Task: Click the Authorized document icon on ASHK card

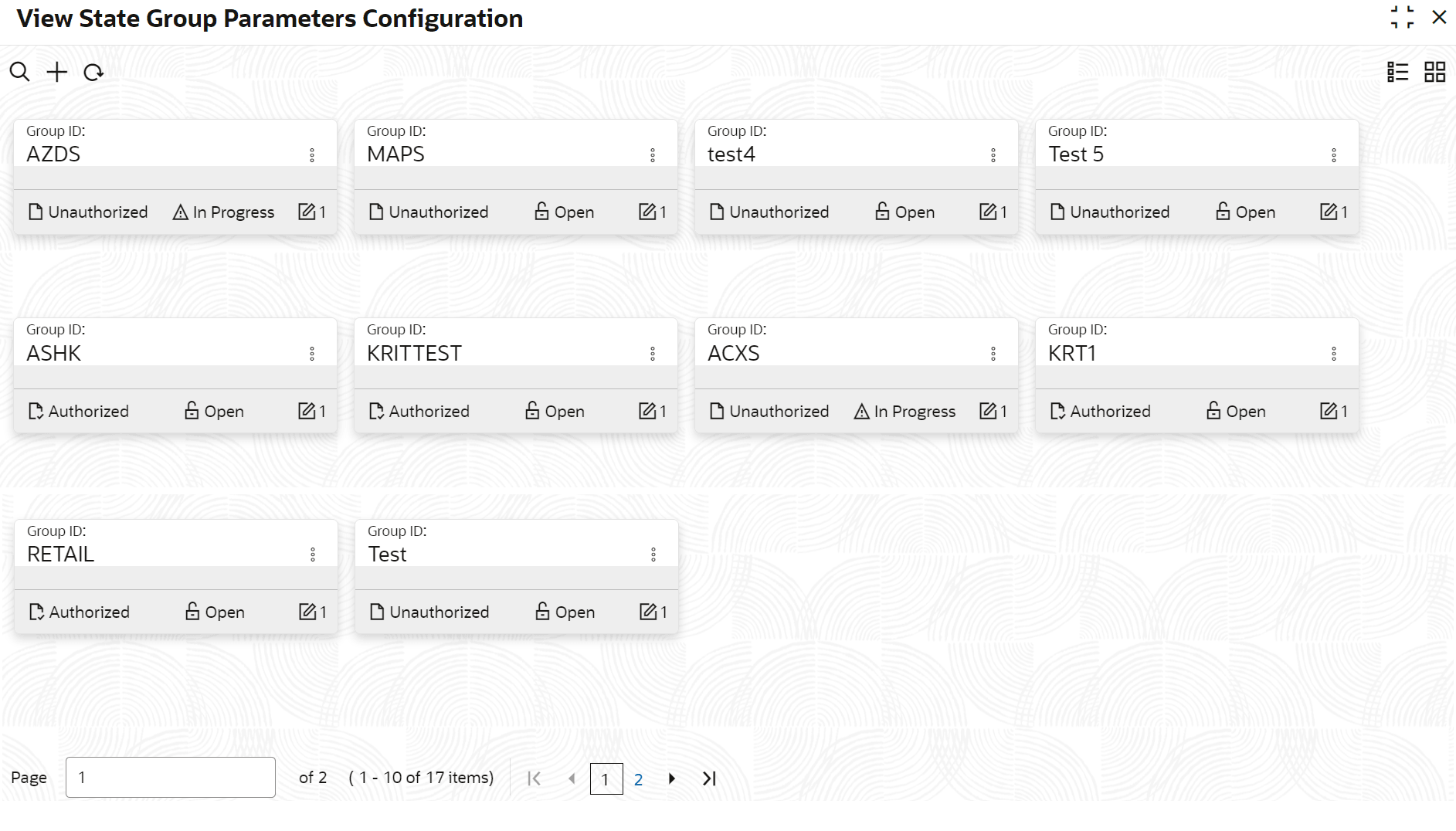Action: (x=36, y=412)
